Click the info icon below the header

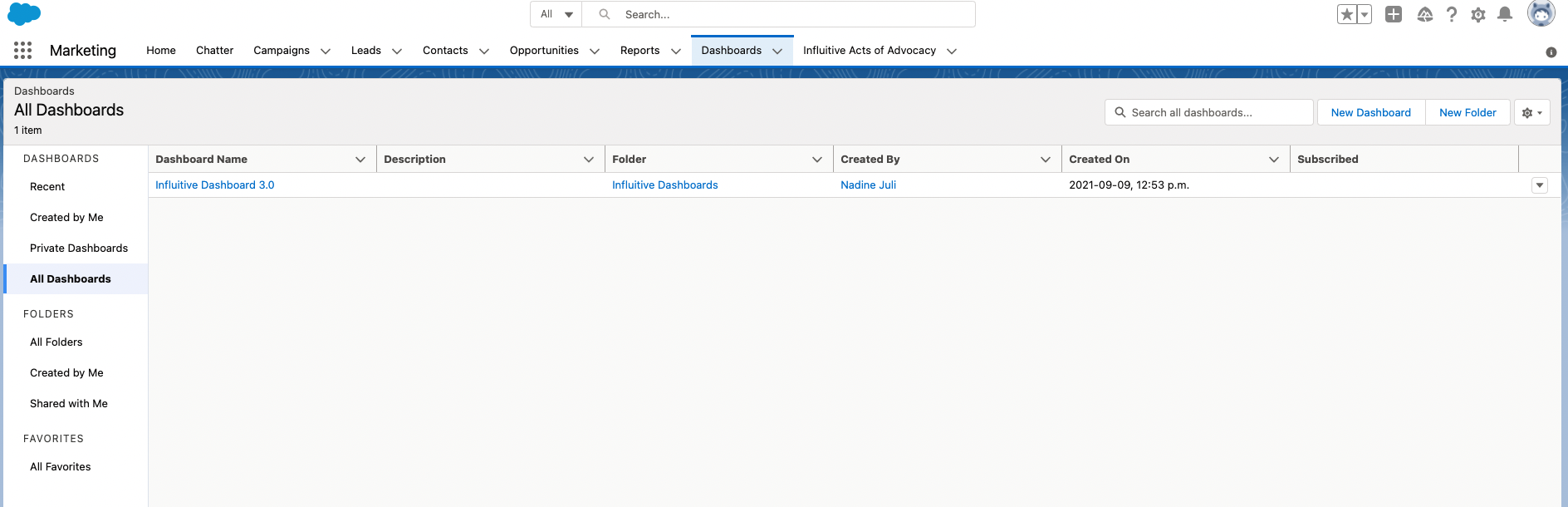1551,52
